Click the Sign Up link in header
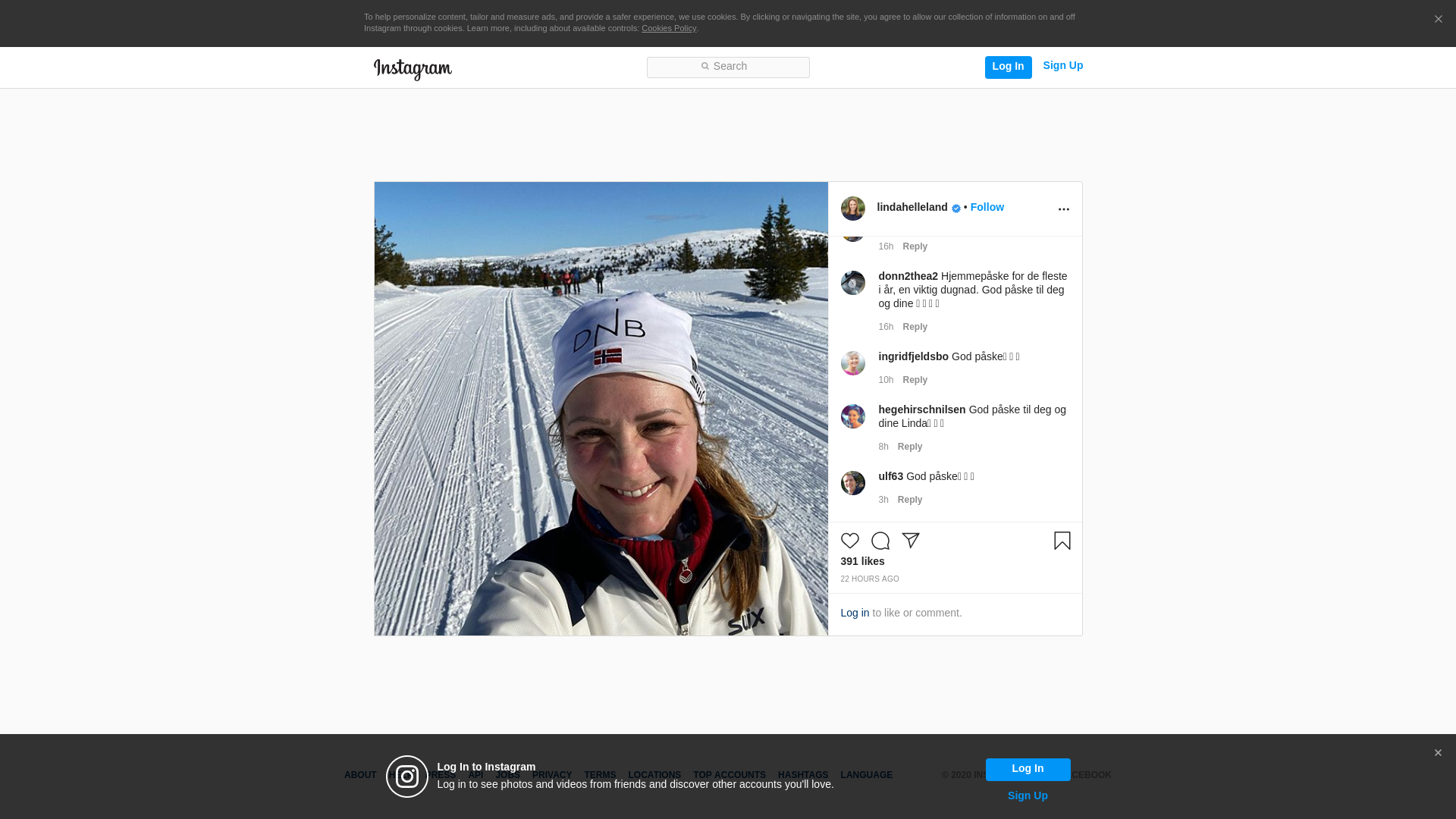This screenshot has height=819, width=1456. (x=1062, y=66)
